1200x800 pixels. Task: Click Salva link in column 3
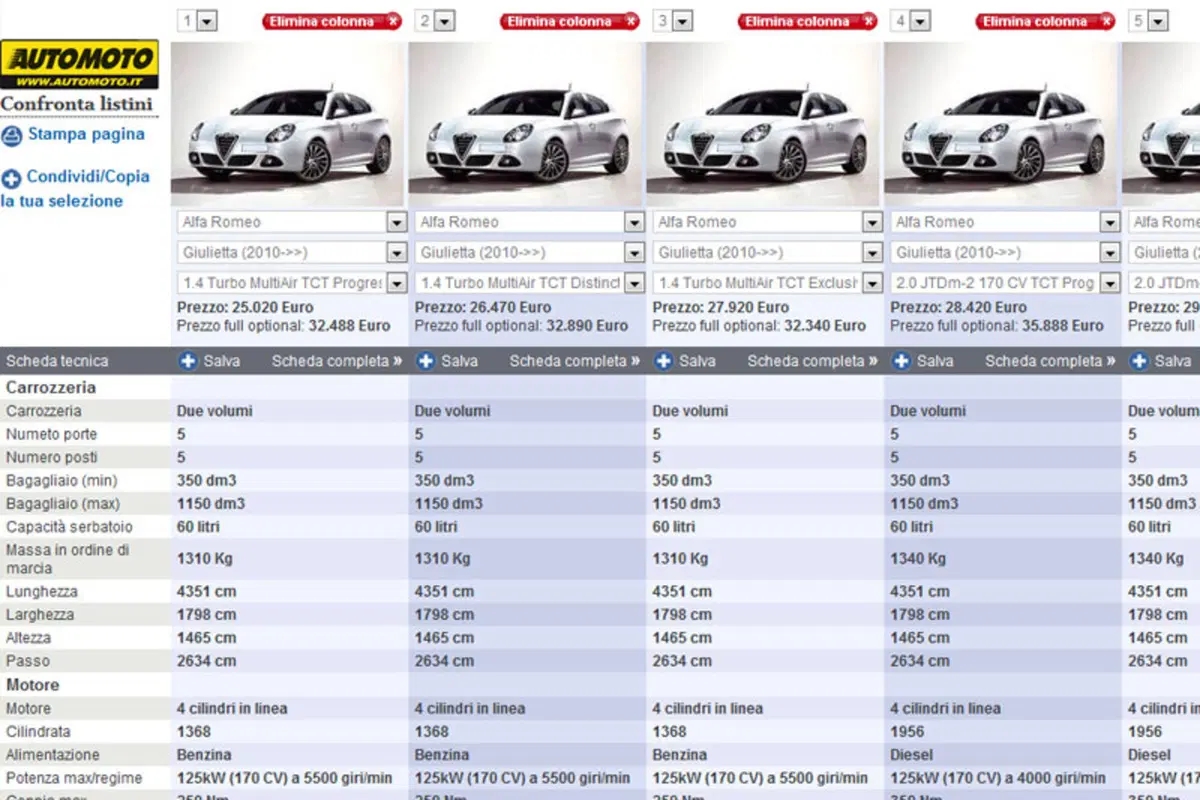click(x=698, y=361)
